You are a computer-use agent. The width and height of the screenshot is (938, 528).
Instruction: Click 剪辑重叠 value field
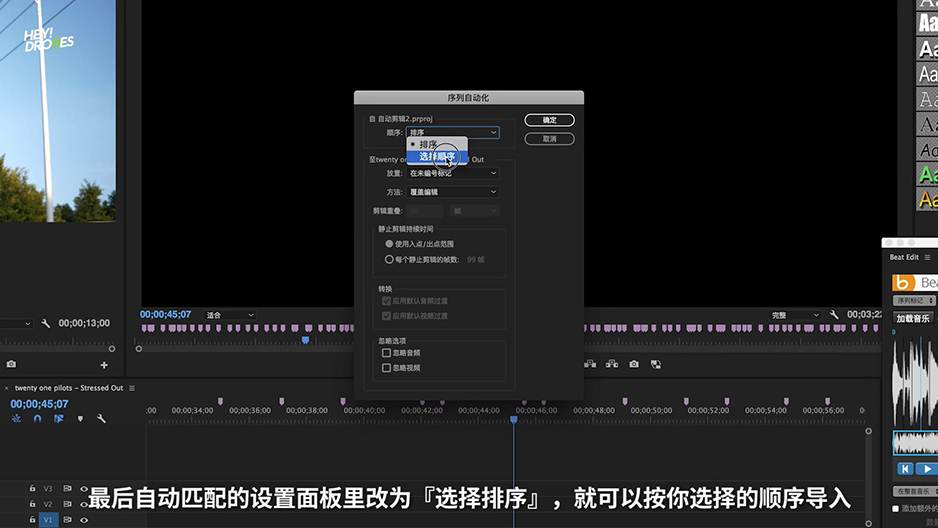click(x=425, y=210)
